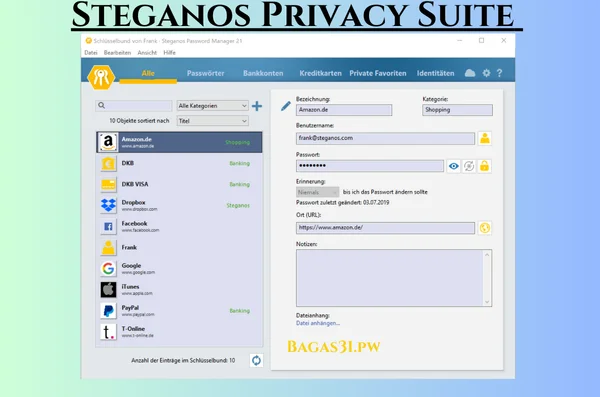Select the Frank entry name
600x397 pixels.
pyautogui.click(x=129, y=247)
